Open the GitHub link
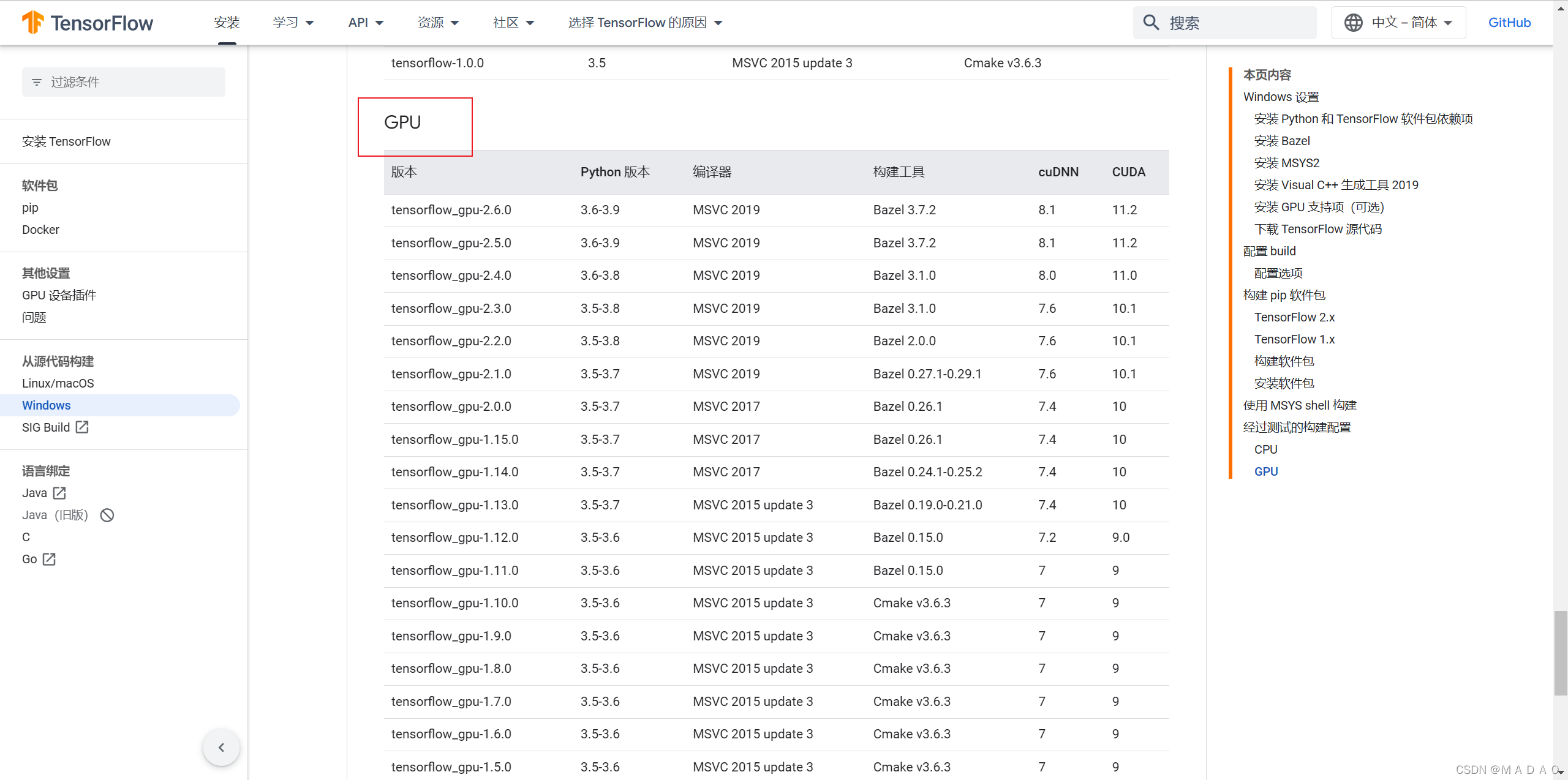Viewport: 1568px width, 780px height. pyautogui.click(x=1509, y=23)
